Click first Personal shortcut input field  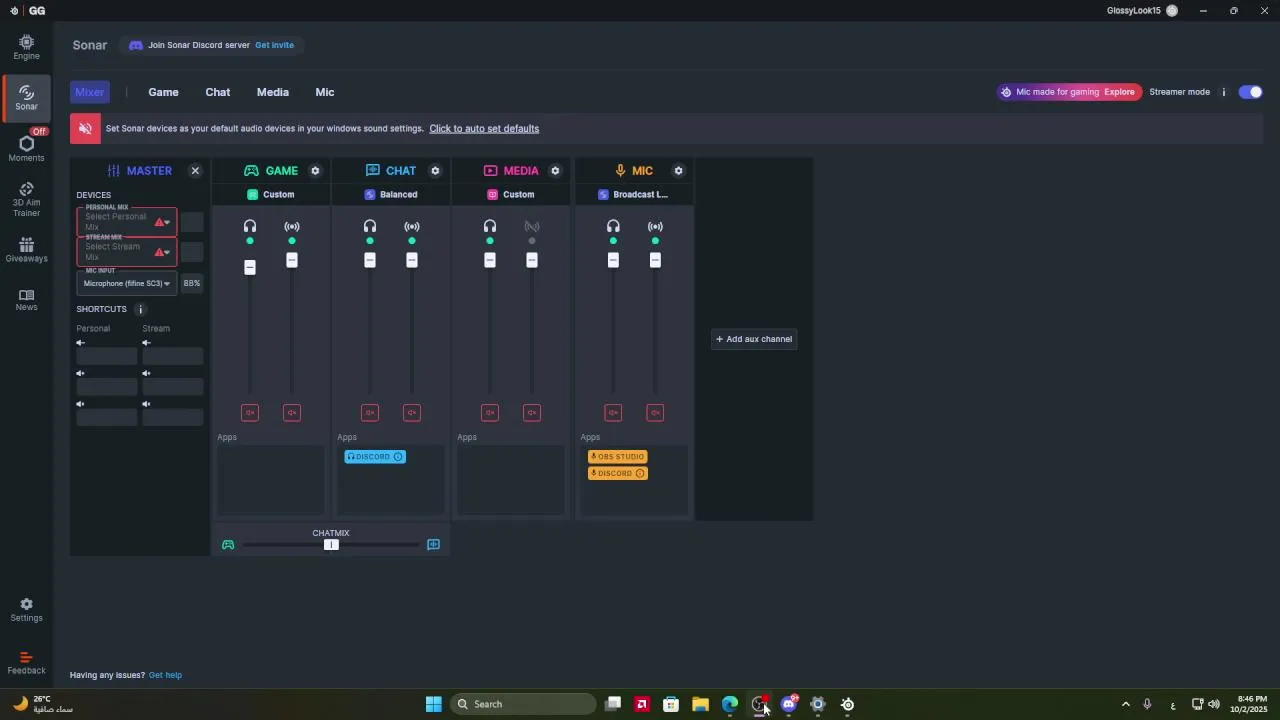107,356
